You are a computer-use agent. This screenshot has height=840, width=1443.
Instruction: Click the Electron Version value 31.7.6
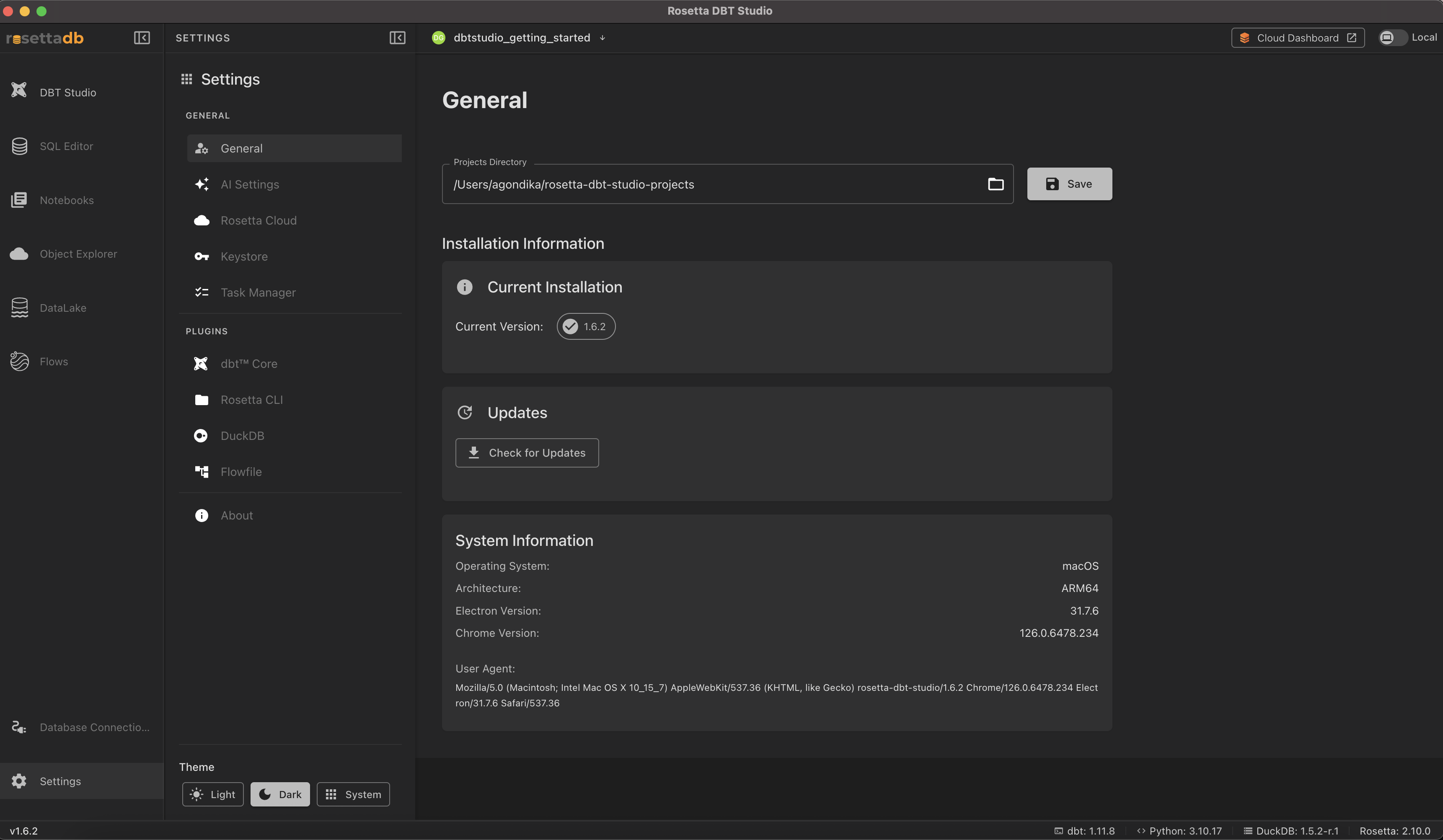[x=1084, y=610]
